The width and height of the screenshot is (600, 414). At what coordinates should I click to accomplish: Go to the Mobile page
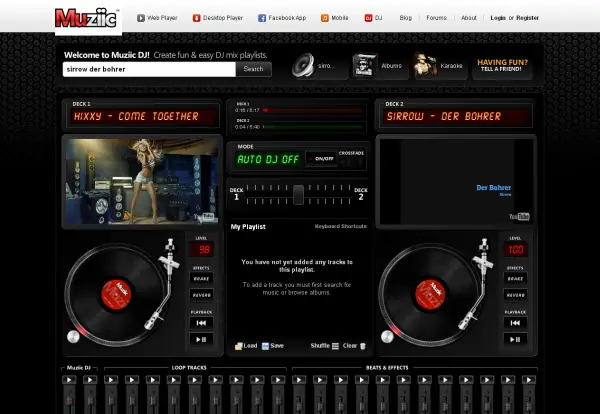(x=334, y=18)
